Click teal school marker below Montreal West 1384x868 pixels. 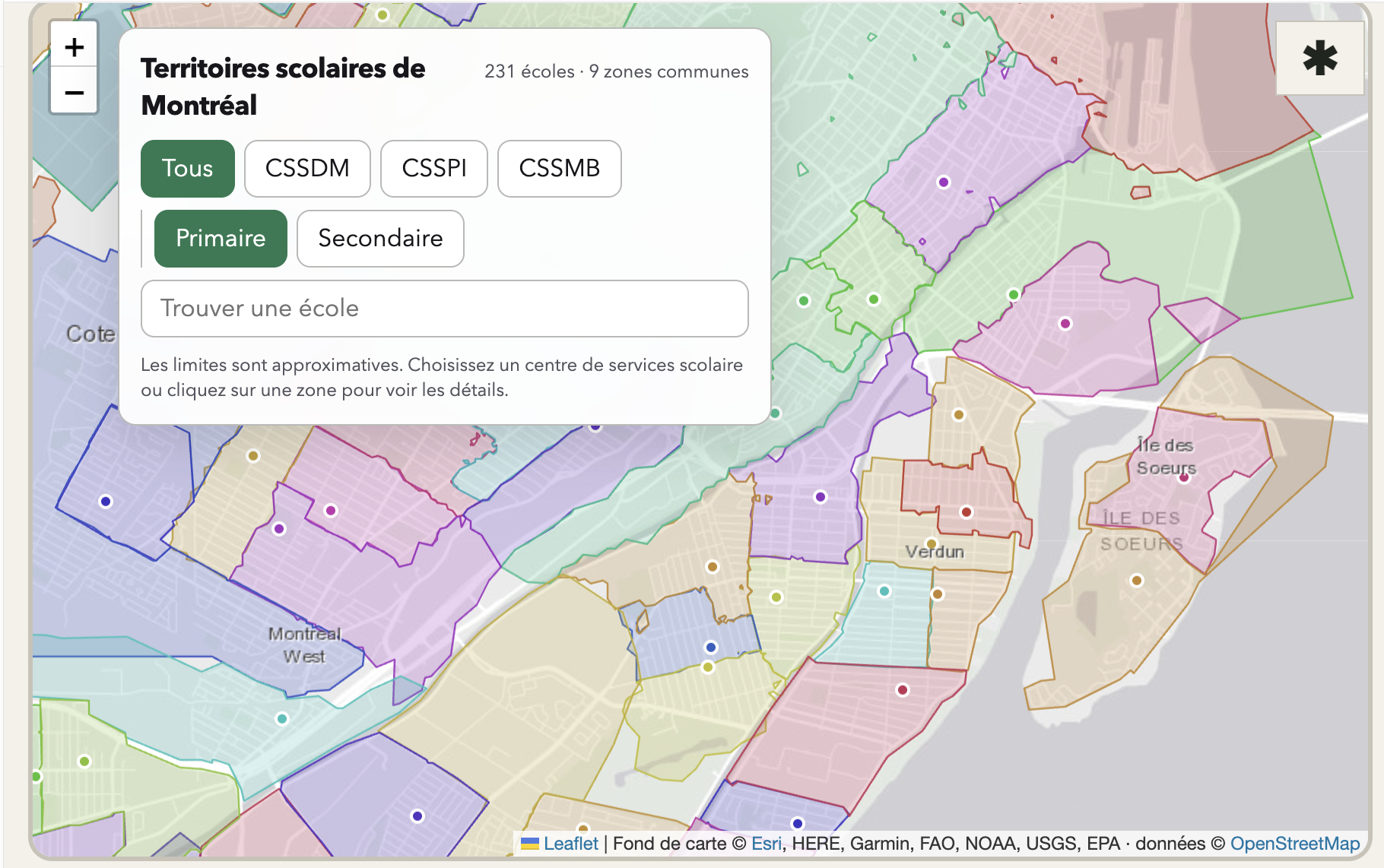click(x=282, y=719)
